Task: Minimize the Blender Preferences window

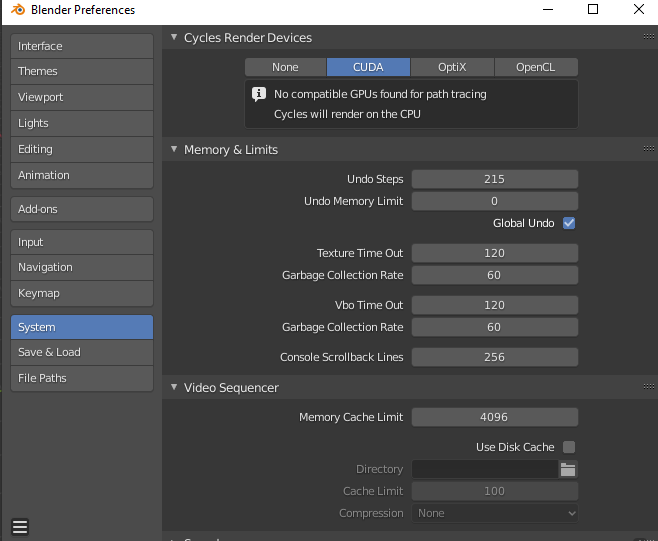Action: pos(548,9)
